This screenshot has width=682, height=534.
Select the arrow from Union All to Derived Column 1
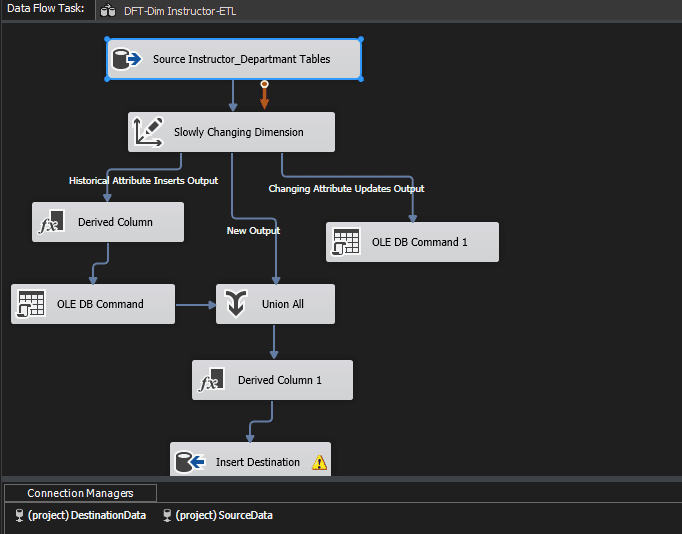(x=274, y=342)
